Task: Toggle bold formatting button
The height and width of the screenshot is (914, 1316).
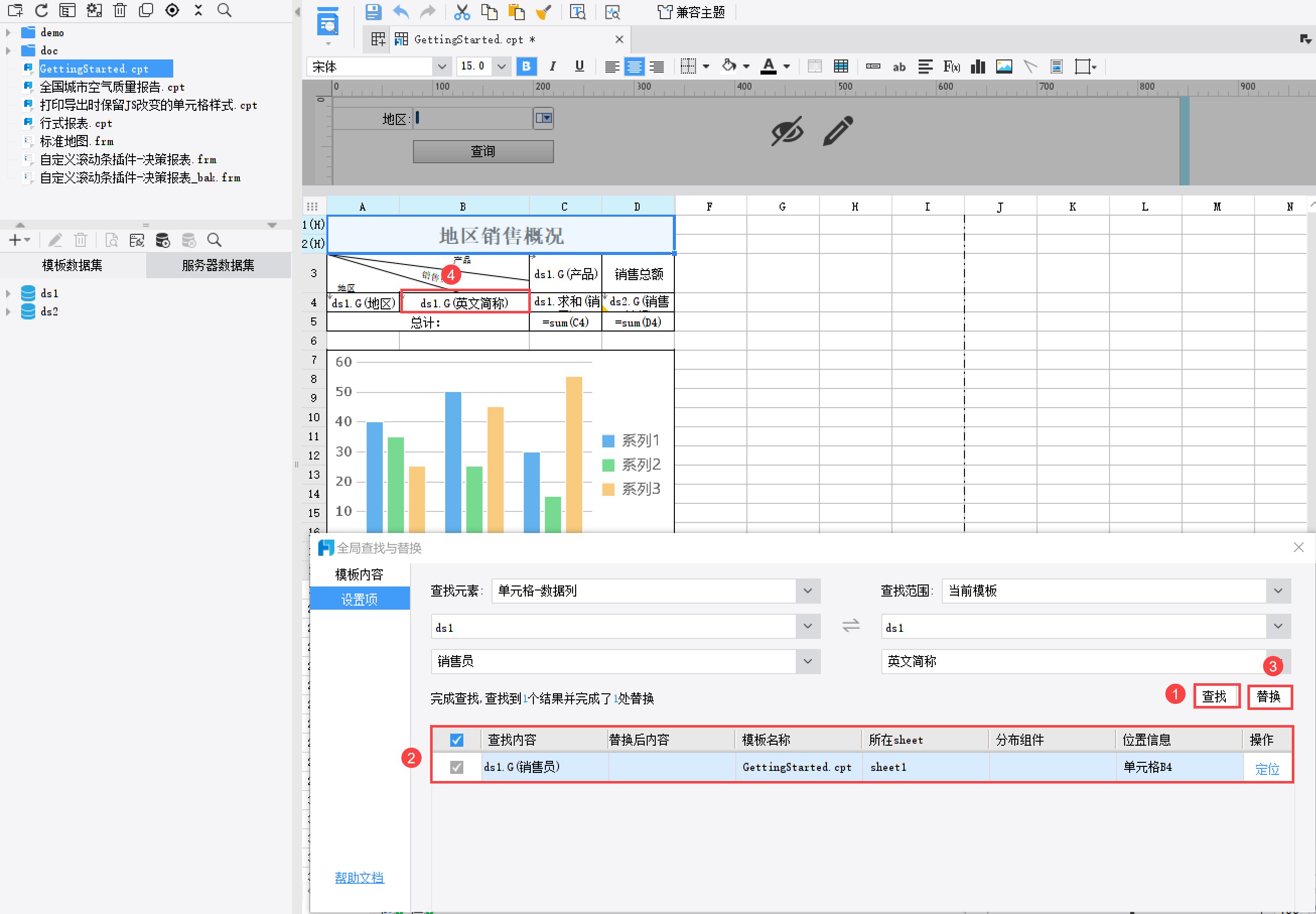Action: pos(526,67)
